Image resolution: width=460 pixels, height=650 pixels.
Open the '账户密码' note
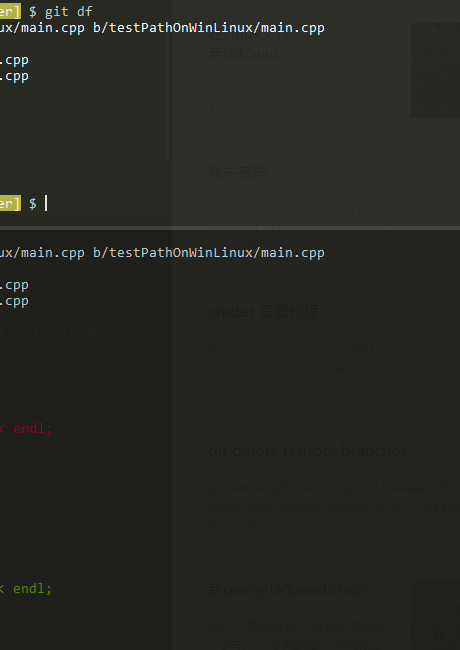point(238,172)
